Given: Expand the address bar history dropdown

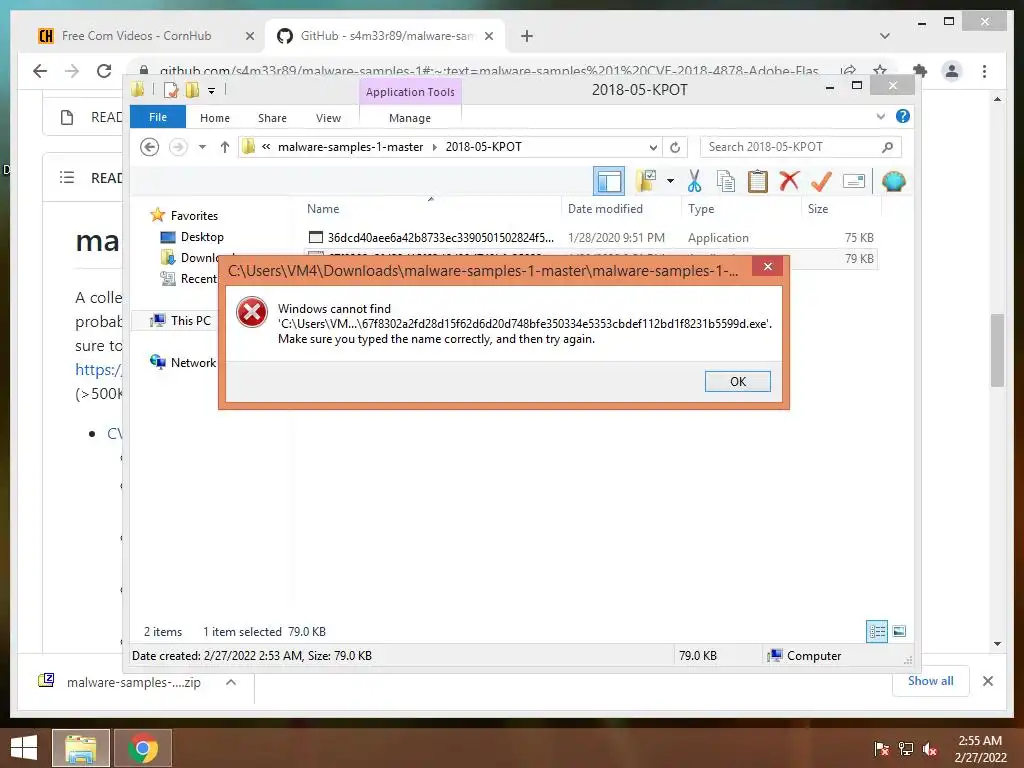Looking at the screenshot, I should click(x=652, y=147).
